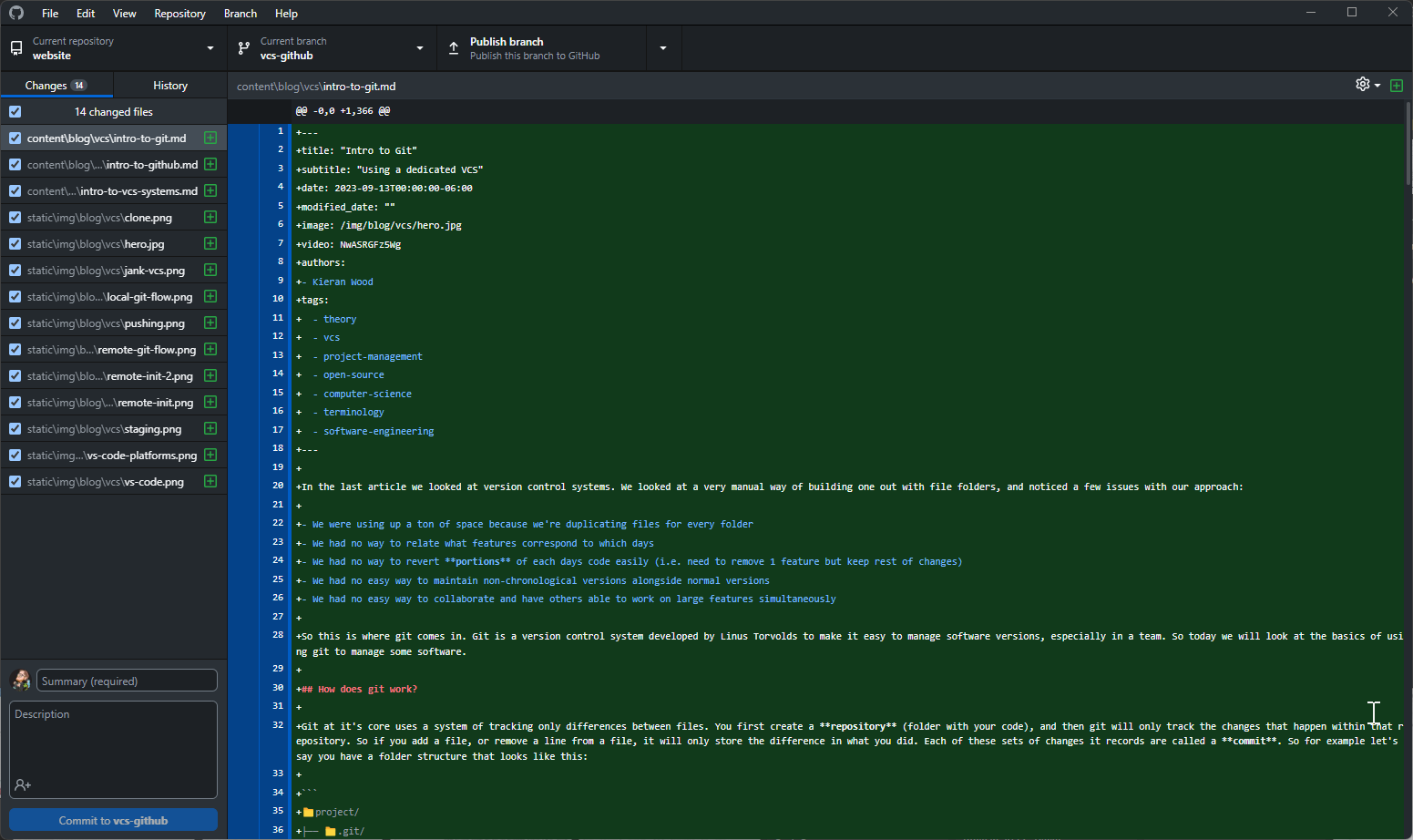This screenshot has height=840, width=1413.
Task: Click added status icon for pushing.png
Action: tap(210, 323)
